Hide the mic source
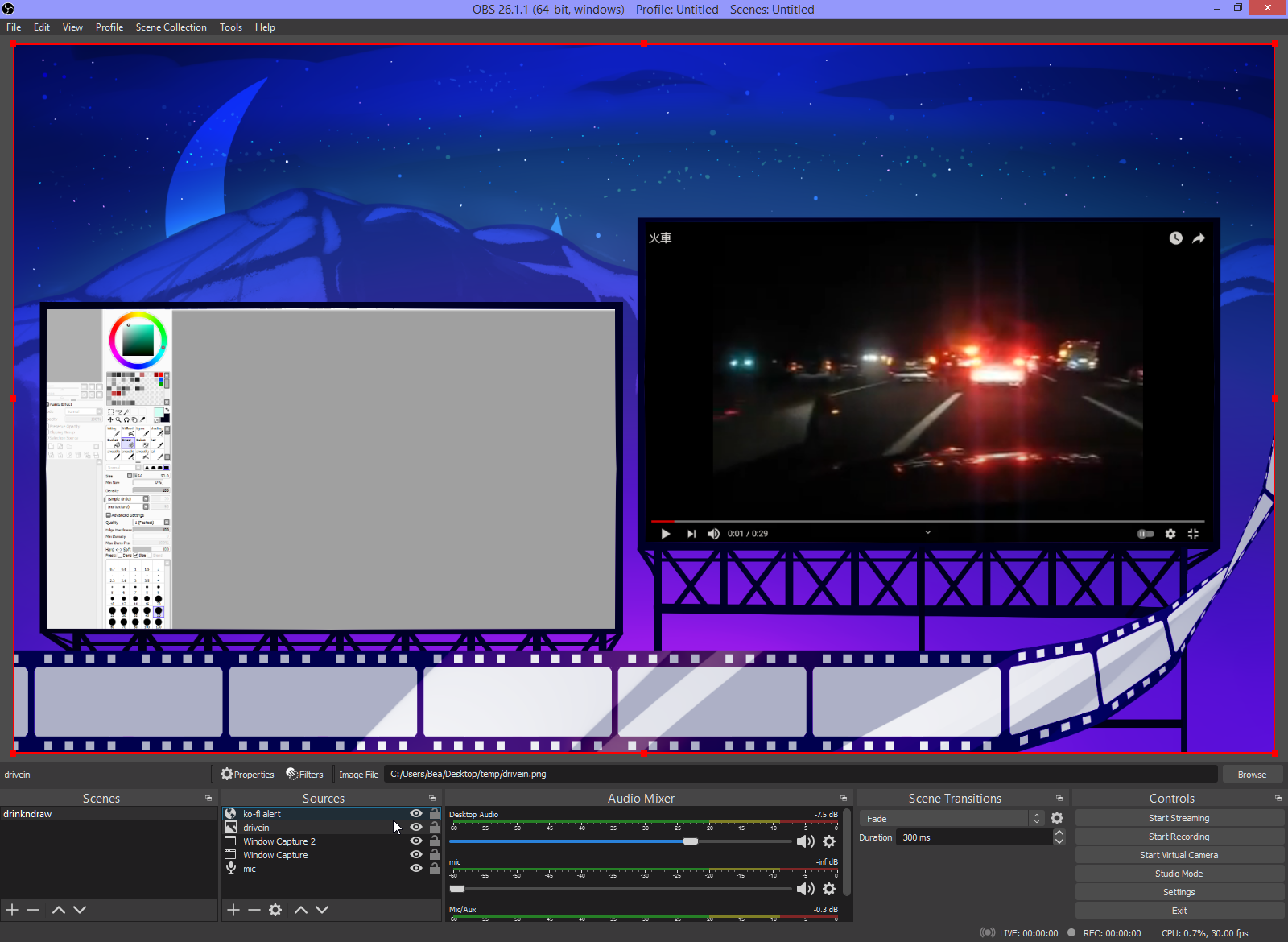Viewport: 1288px width, 942px height. (416, 868)
